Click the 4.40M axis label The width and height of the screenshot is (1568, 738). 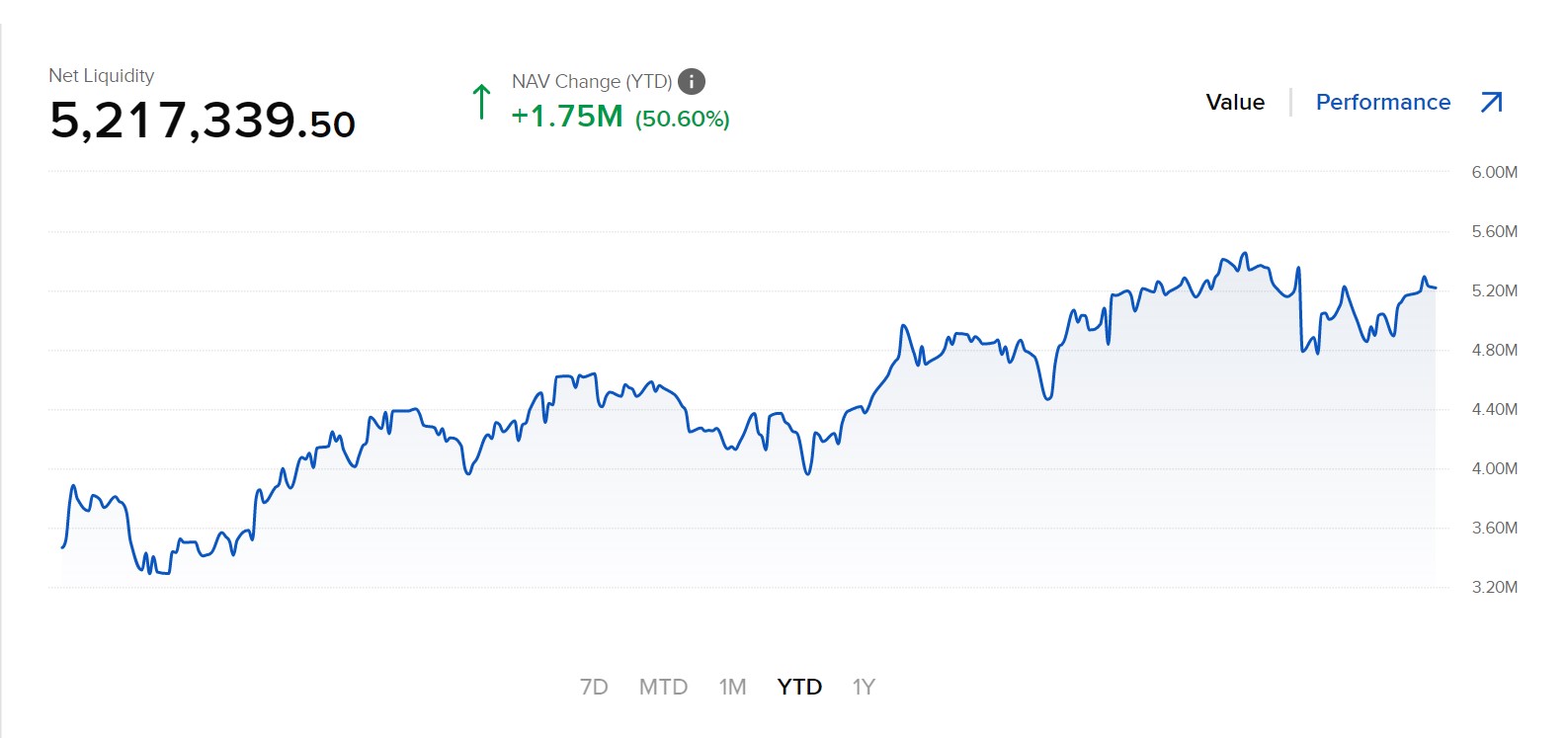1494,409
